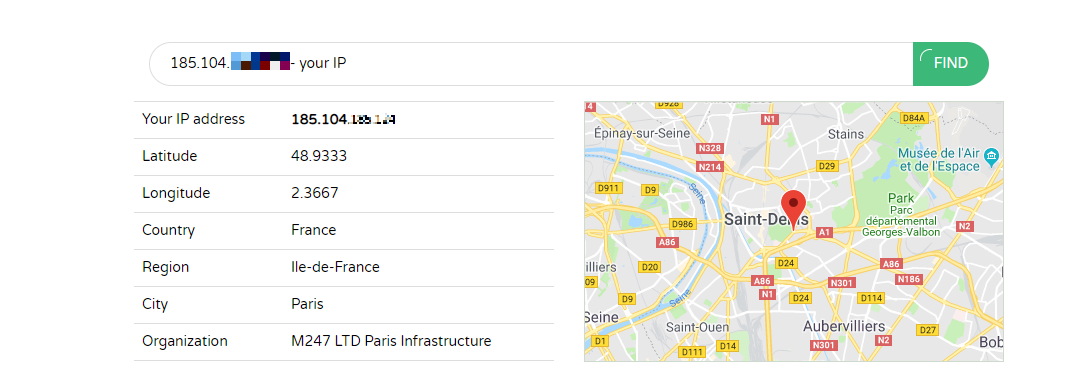1078x384 pixels.
Task: Click the Aubervilliers label on map
Action: point(844,326)
